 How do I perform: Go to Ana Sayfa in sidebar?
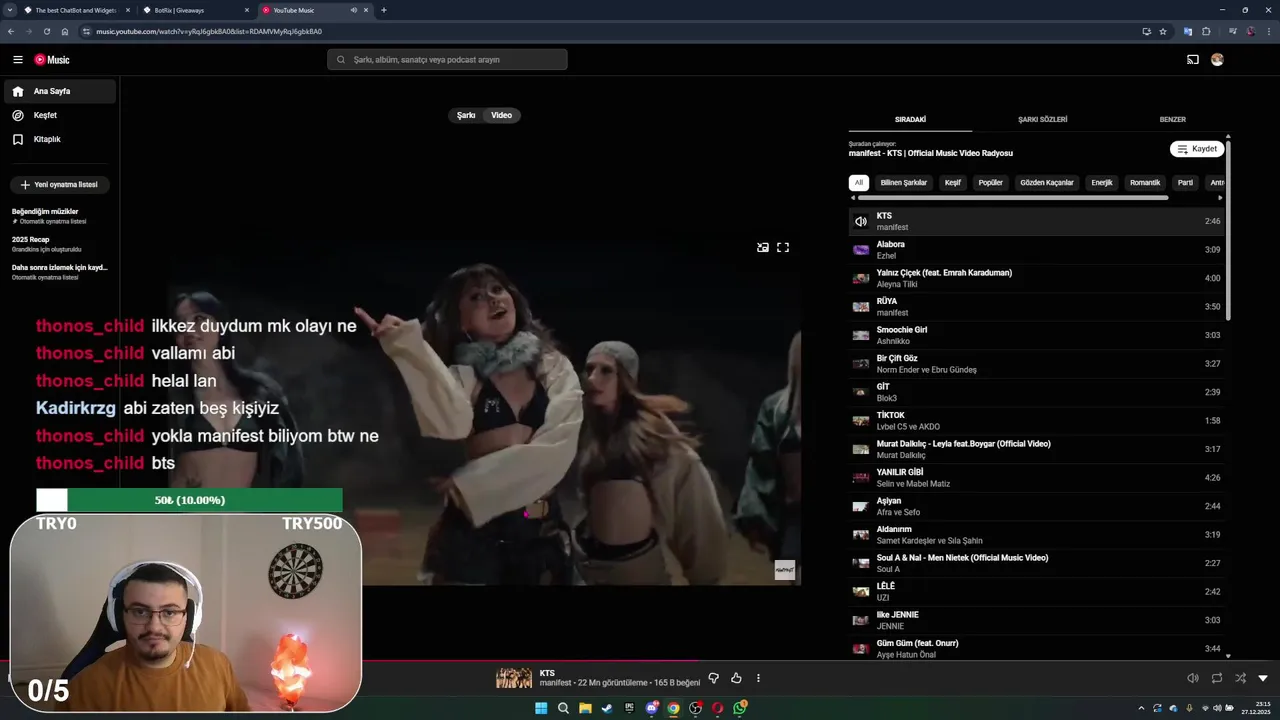click(x=60, y=91)
